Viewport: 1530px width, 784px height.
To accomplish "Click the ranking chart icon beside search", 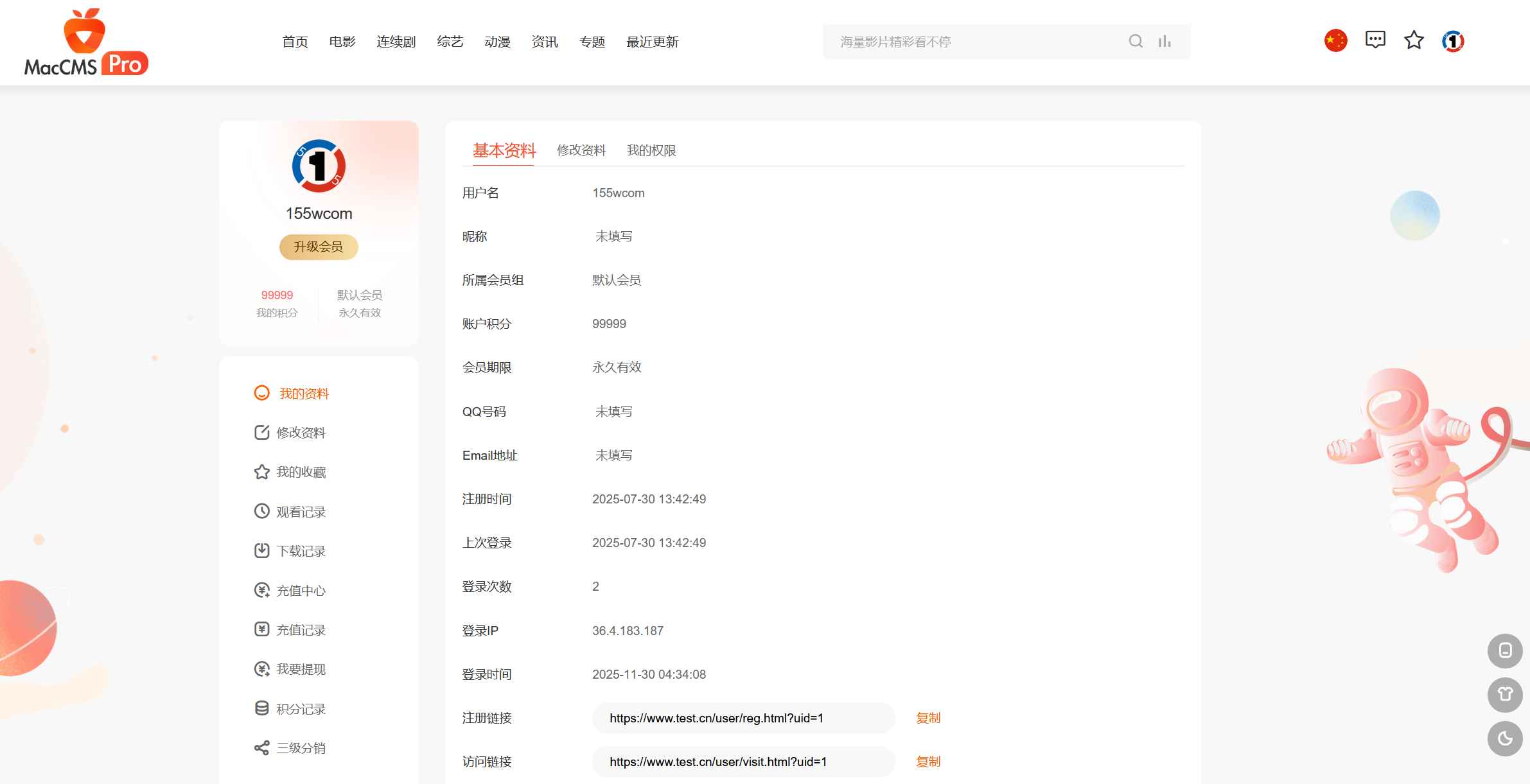I will (1165, 41).
